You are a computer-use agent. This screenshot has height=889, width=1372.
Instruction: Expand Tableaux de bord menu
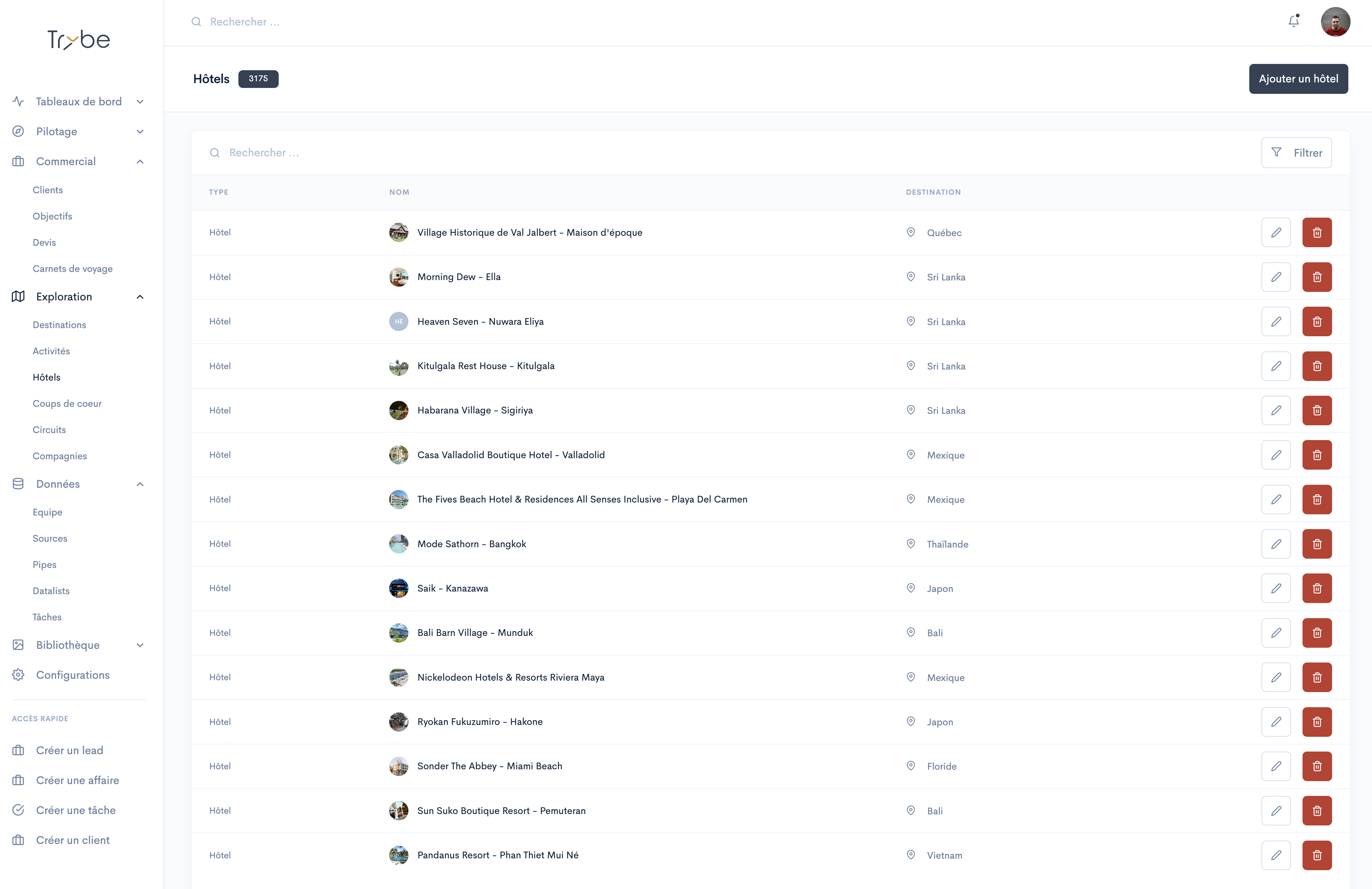pos(78,101)
